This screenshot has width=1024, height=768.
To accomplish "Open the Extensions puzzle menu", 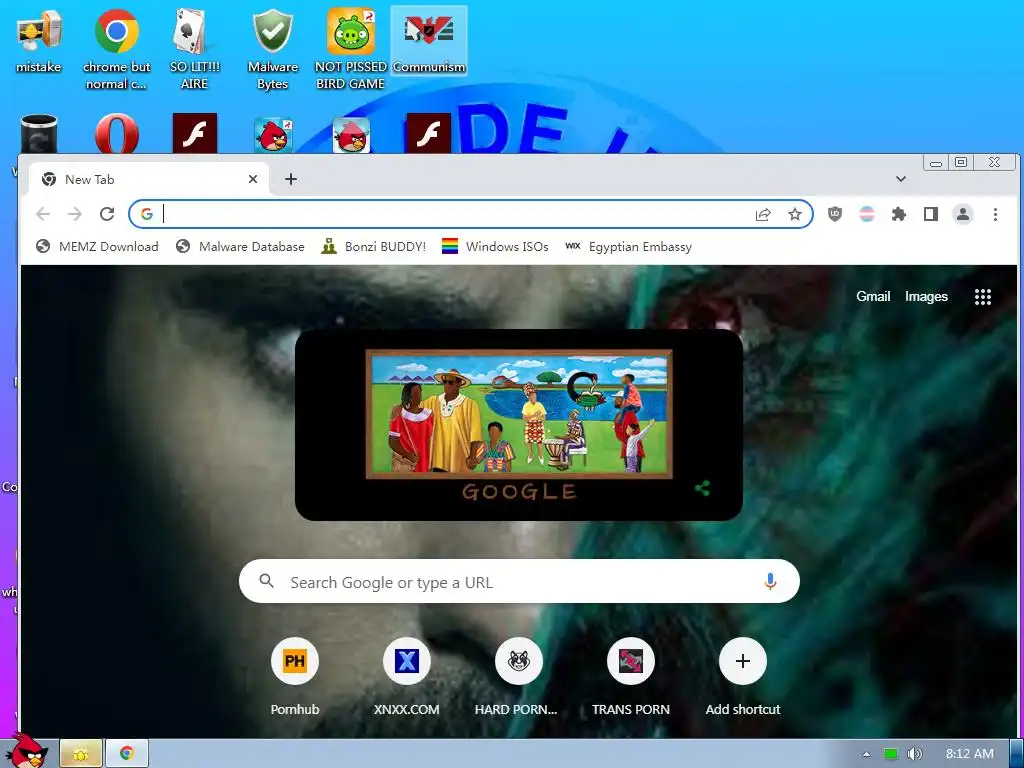I will coord(899,214).
